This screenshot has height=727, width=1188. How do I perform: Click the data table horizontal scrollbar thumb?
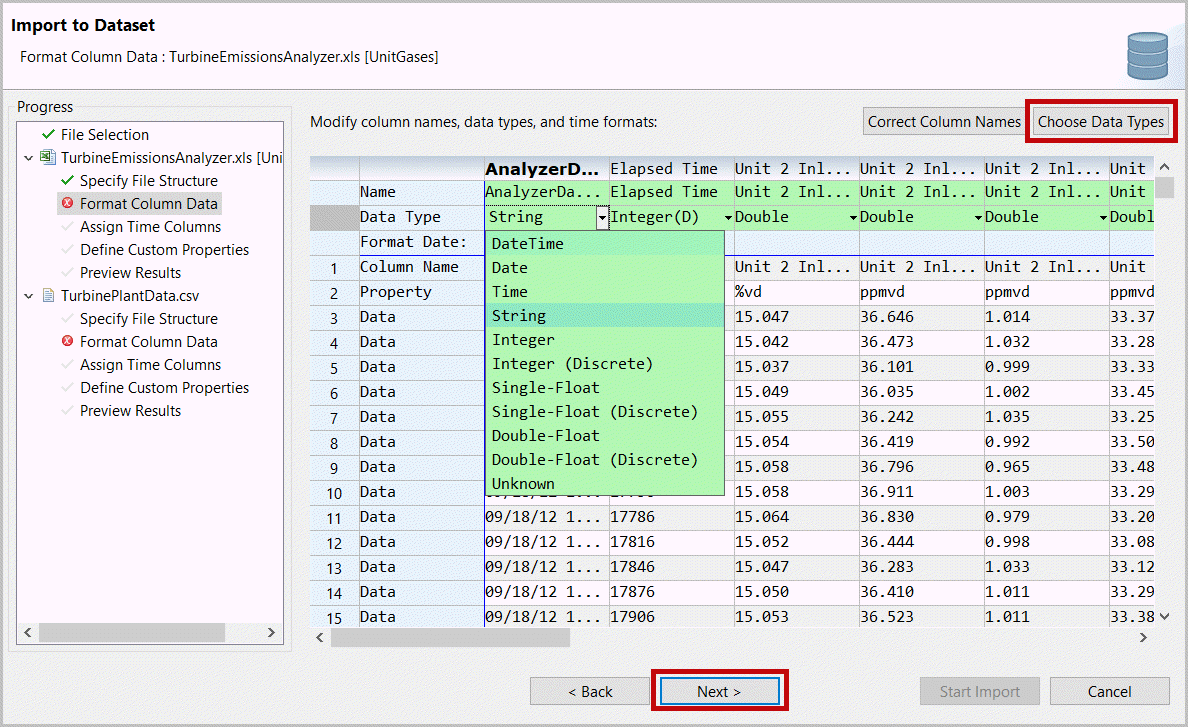pyautogui.click(x=450, y=638)
